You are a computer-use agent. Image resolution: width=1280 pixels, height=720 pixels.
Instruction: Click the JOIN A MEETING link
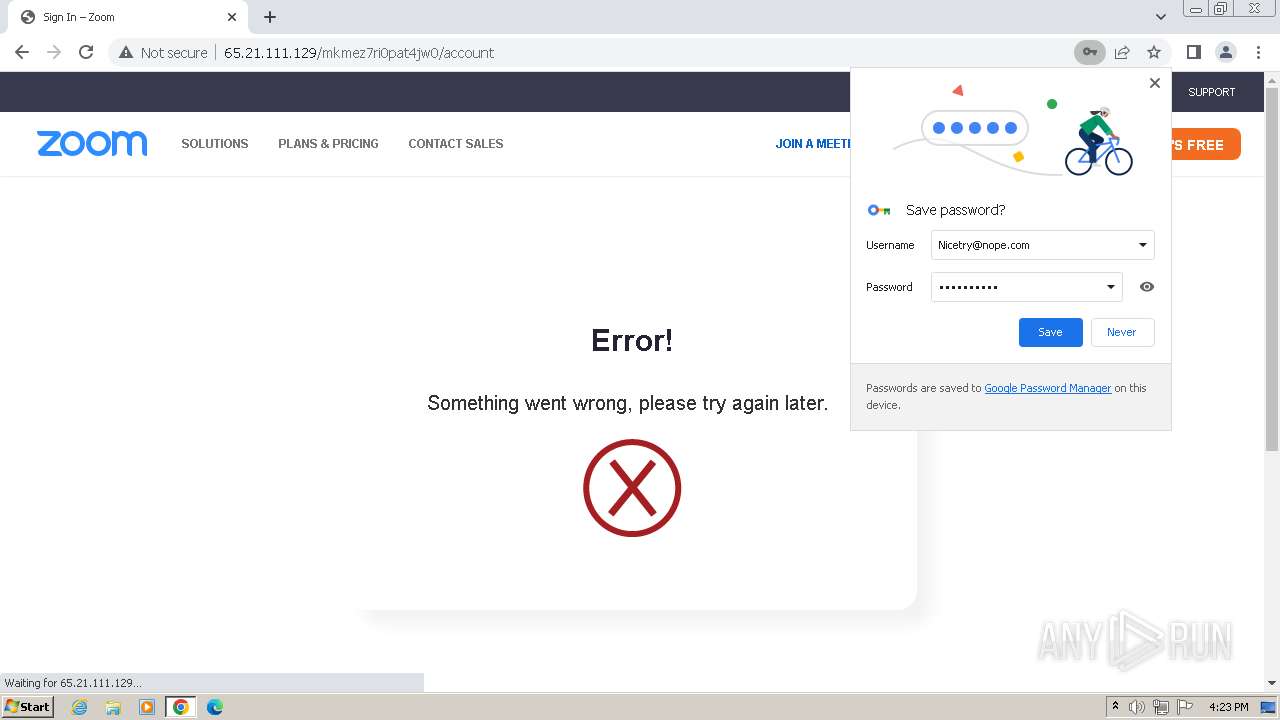(813, 144)
